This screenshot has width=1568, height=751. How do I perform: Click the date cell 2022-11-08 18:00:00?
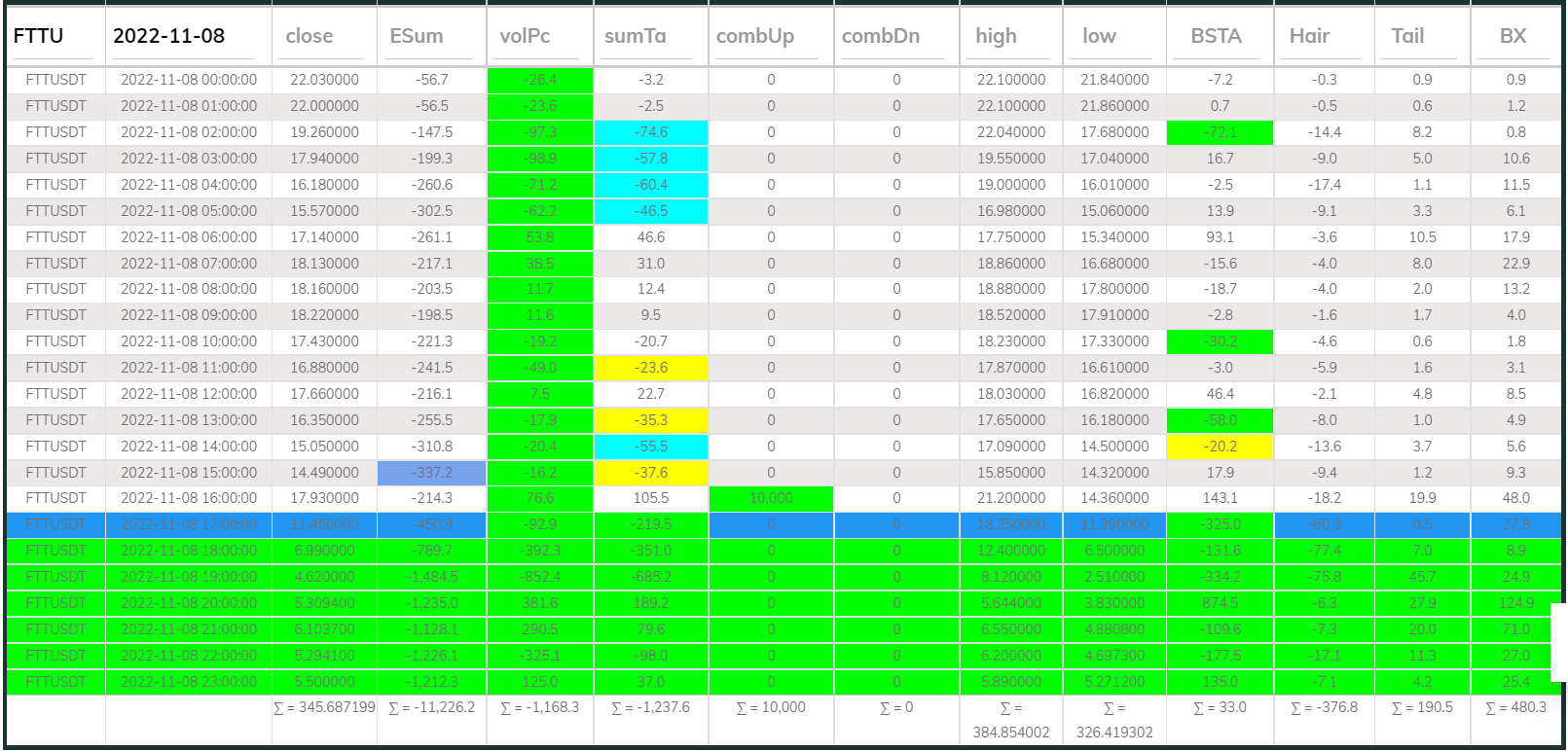click(x=189, y=551)
